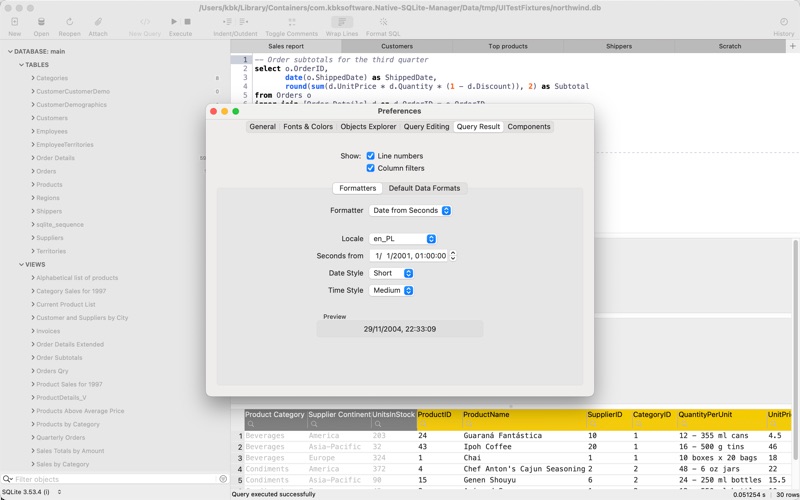Switch to the Fonts & Colors tab

[x=308, y=127]
